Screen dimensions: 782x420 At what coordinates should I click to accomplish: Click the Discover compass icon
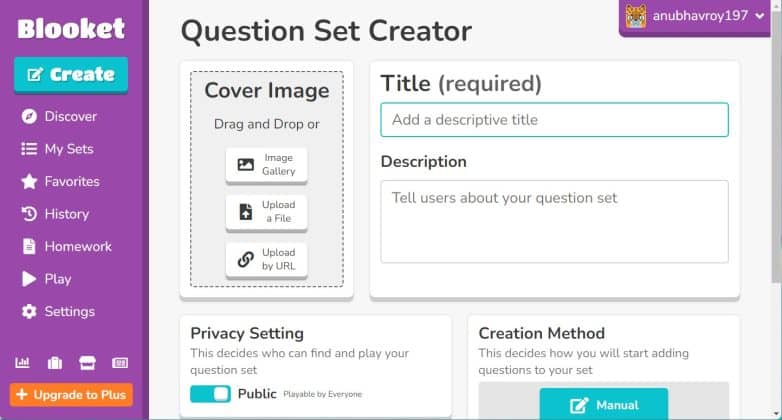pyautogui.click(x=29, y=116)
